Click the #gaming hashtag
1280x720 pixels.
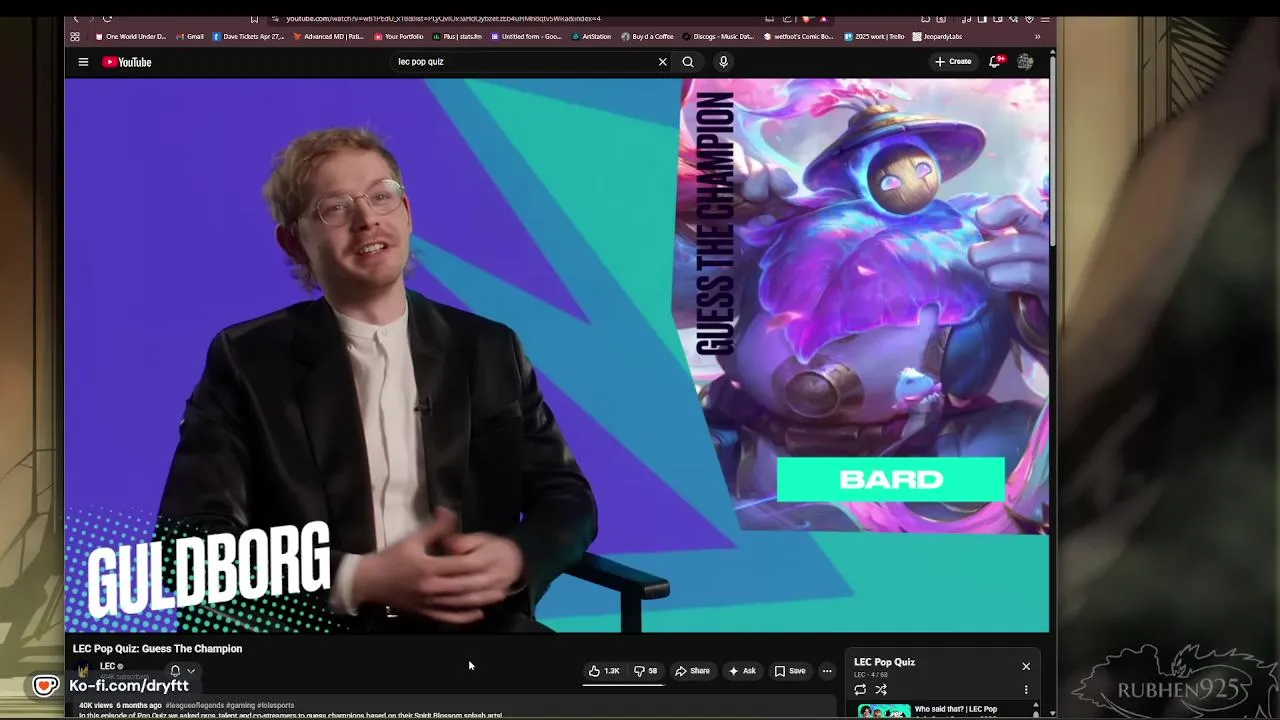(x=240, y=705)
